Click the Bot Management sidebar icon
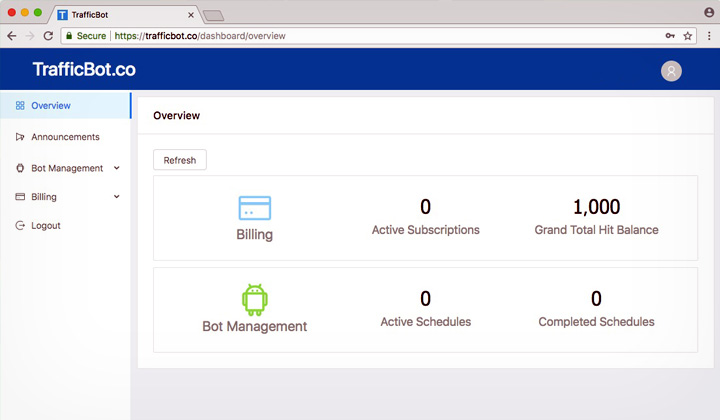 tap(20, 168)
